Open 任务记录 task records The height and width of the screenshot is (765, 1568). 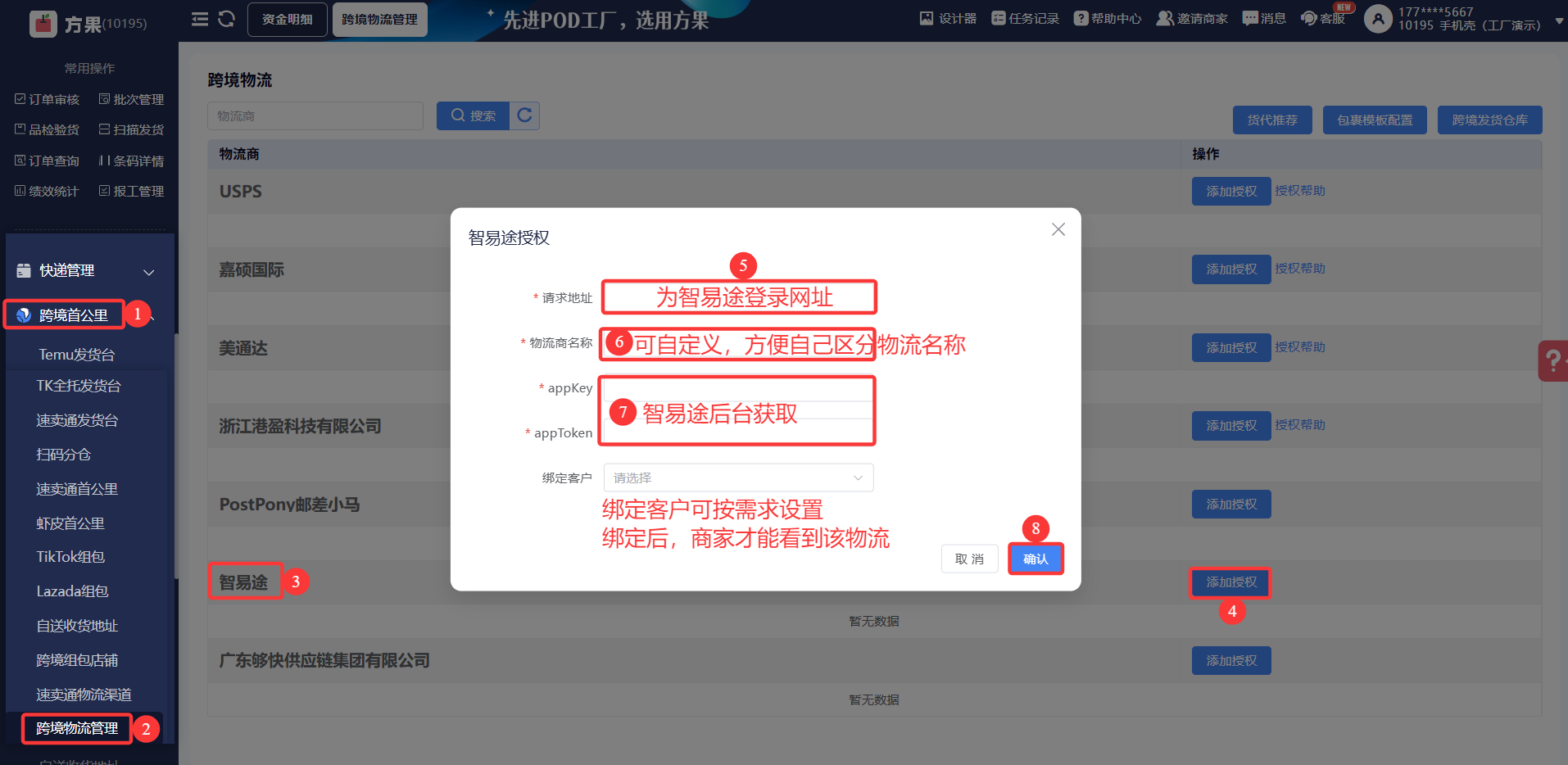[1025, 19]
